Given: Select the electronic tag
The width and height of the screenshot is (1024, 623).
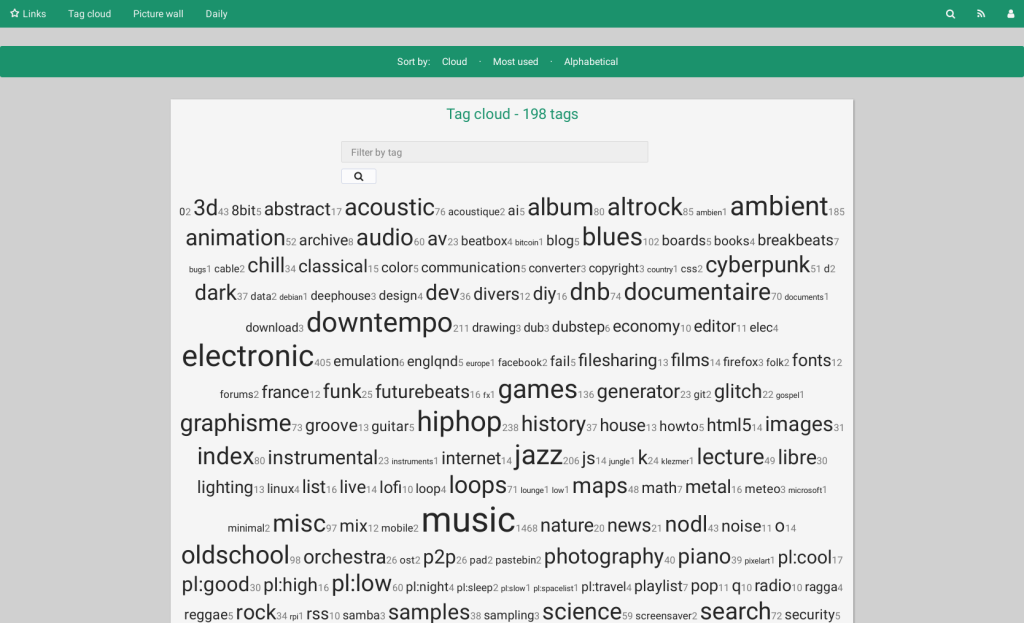Looking at the screenshot, I should click(x=248, y=356).
